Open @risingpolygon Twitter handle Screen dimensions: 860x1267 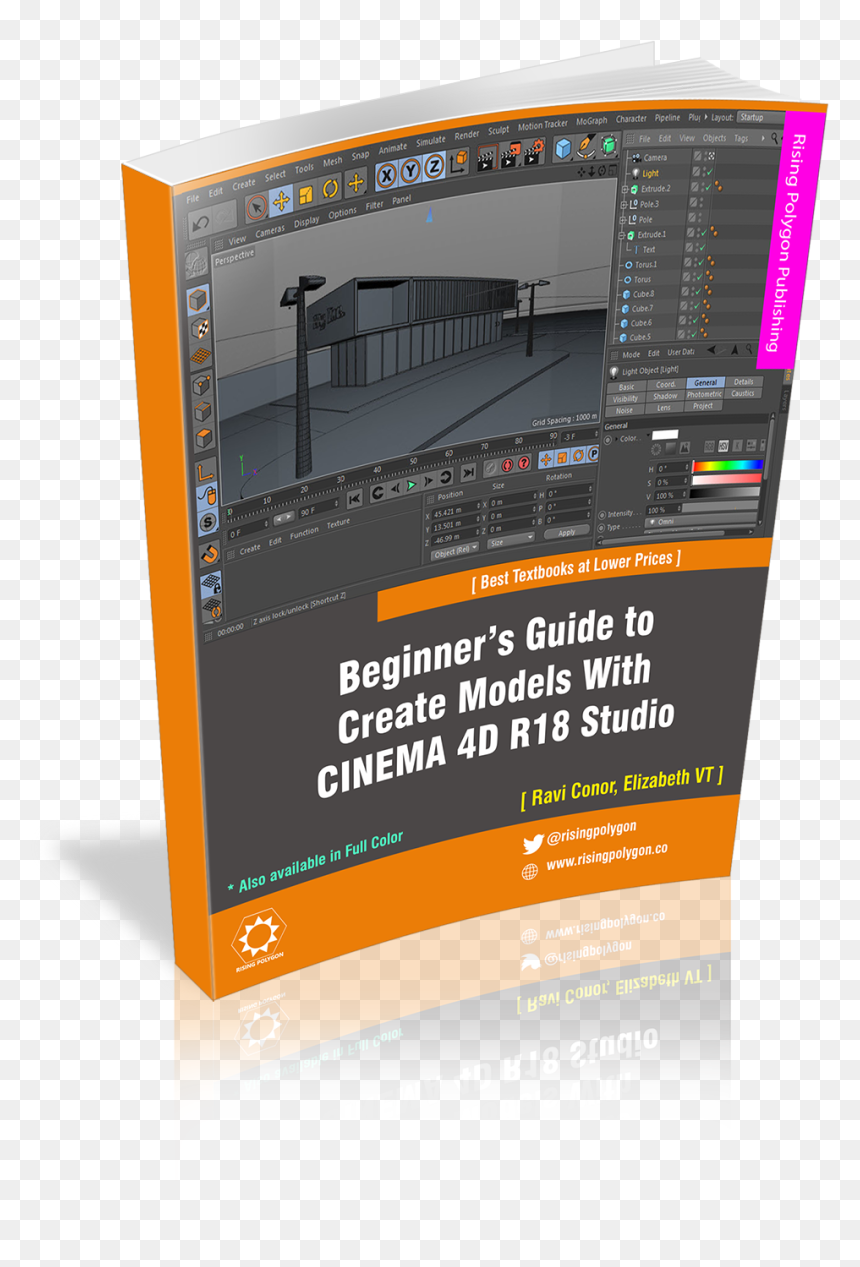click(x=592, y=835)
